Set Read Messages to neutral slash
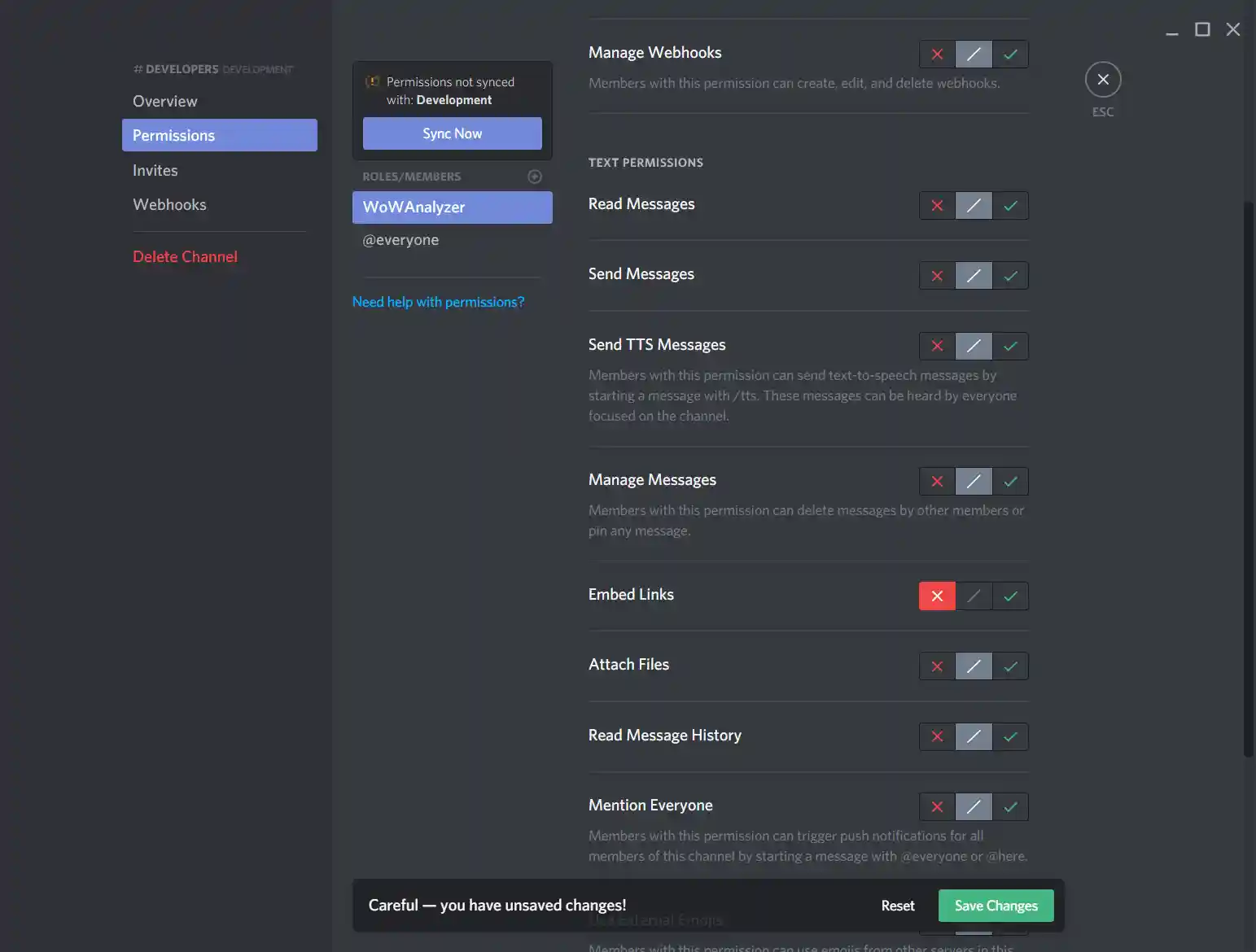 pos(974,206)
